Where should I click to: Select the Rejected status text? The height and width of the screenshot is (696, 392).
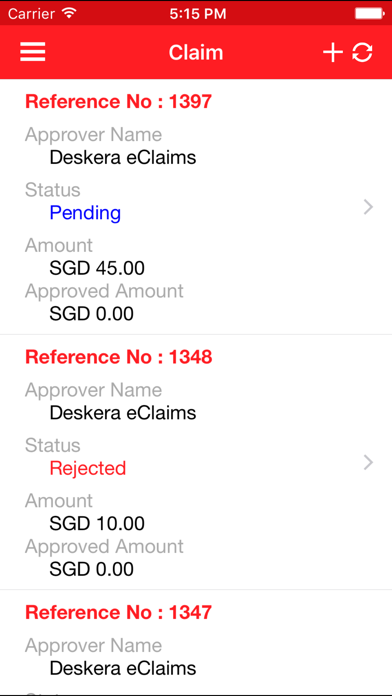(88, 468)
